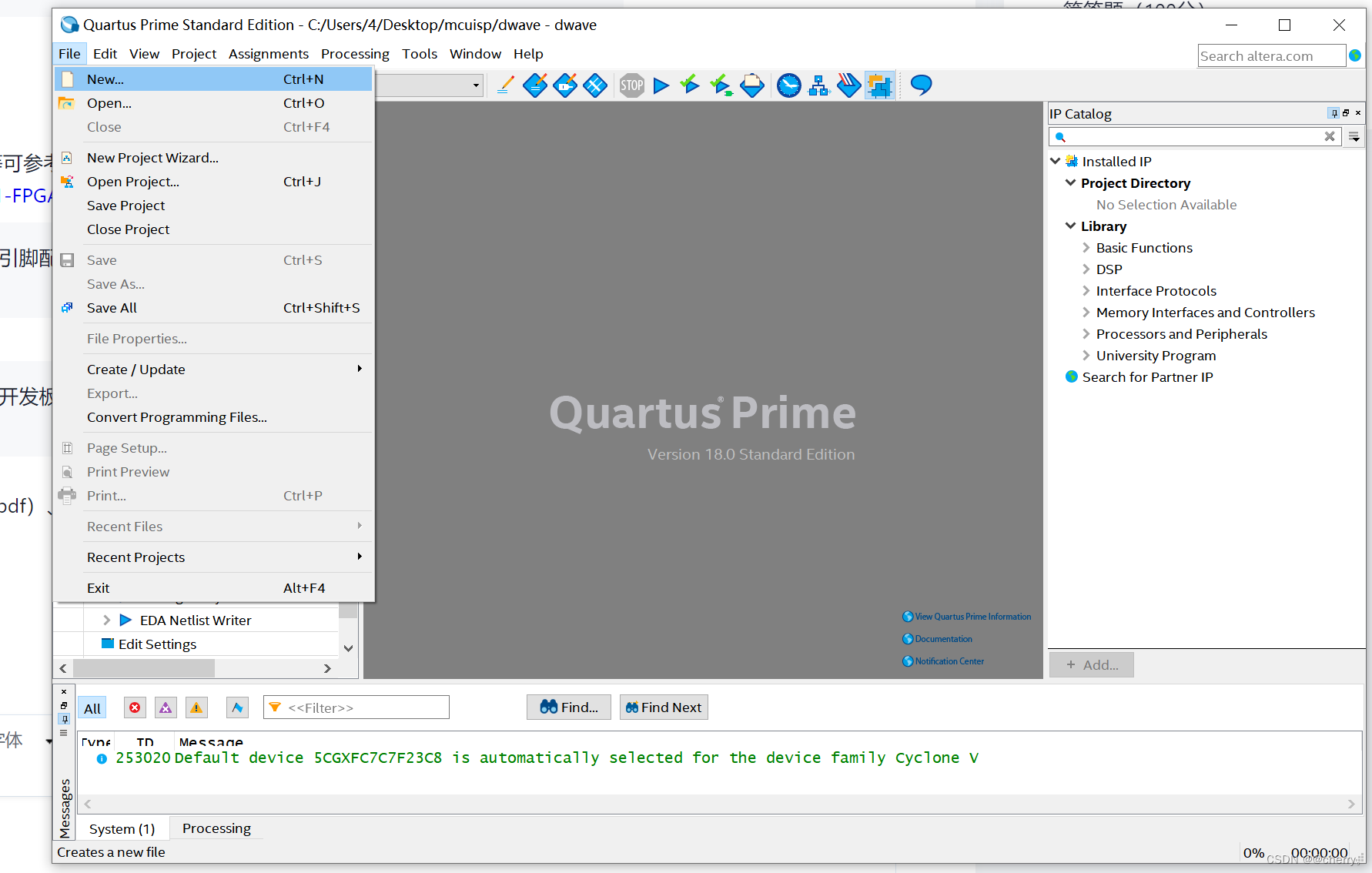Toggle critical warning purple triangle filter

click(x=166, y=707)
